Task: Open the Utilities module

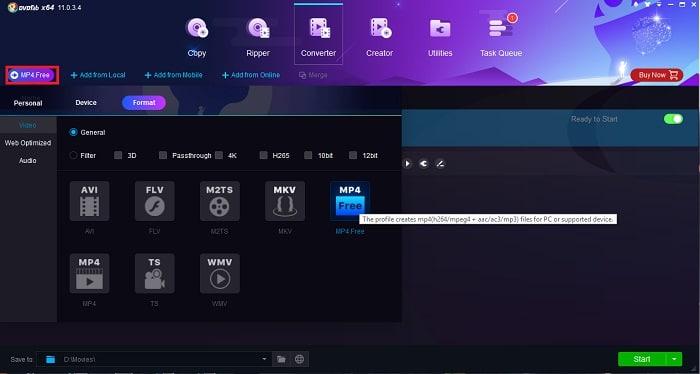Action: pos(440,37)
